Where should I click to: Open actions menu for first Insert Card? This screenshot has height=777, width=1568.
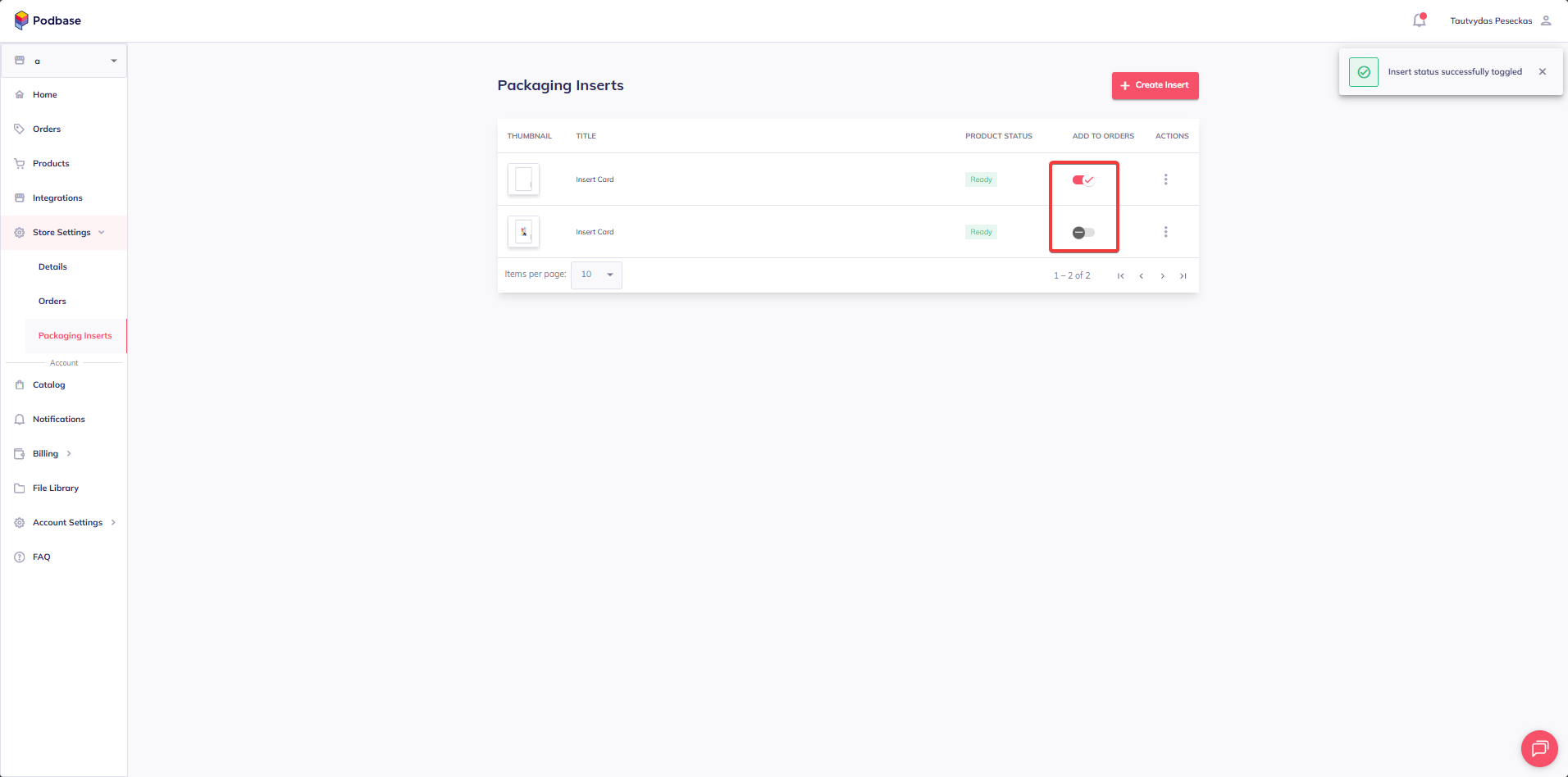point(1165,179)
